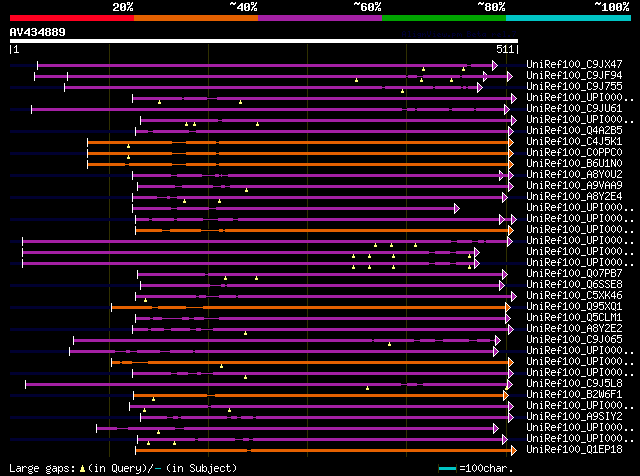Click the arrowhead ending the UniRef100_B2W6F1 bar

pos(506,396)
